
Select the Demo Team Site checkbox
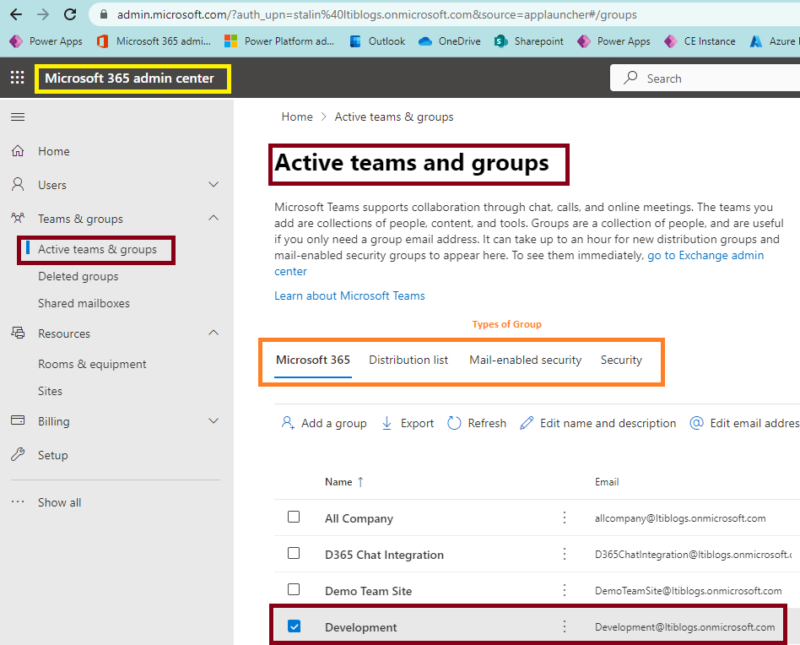point(293,589)
